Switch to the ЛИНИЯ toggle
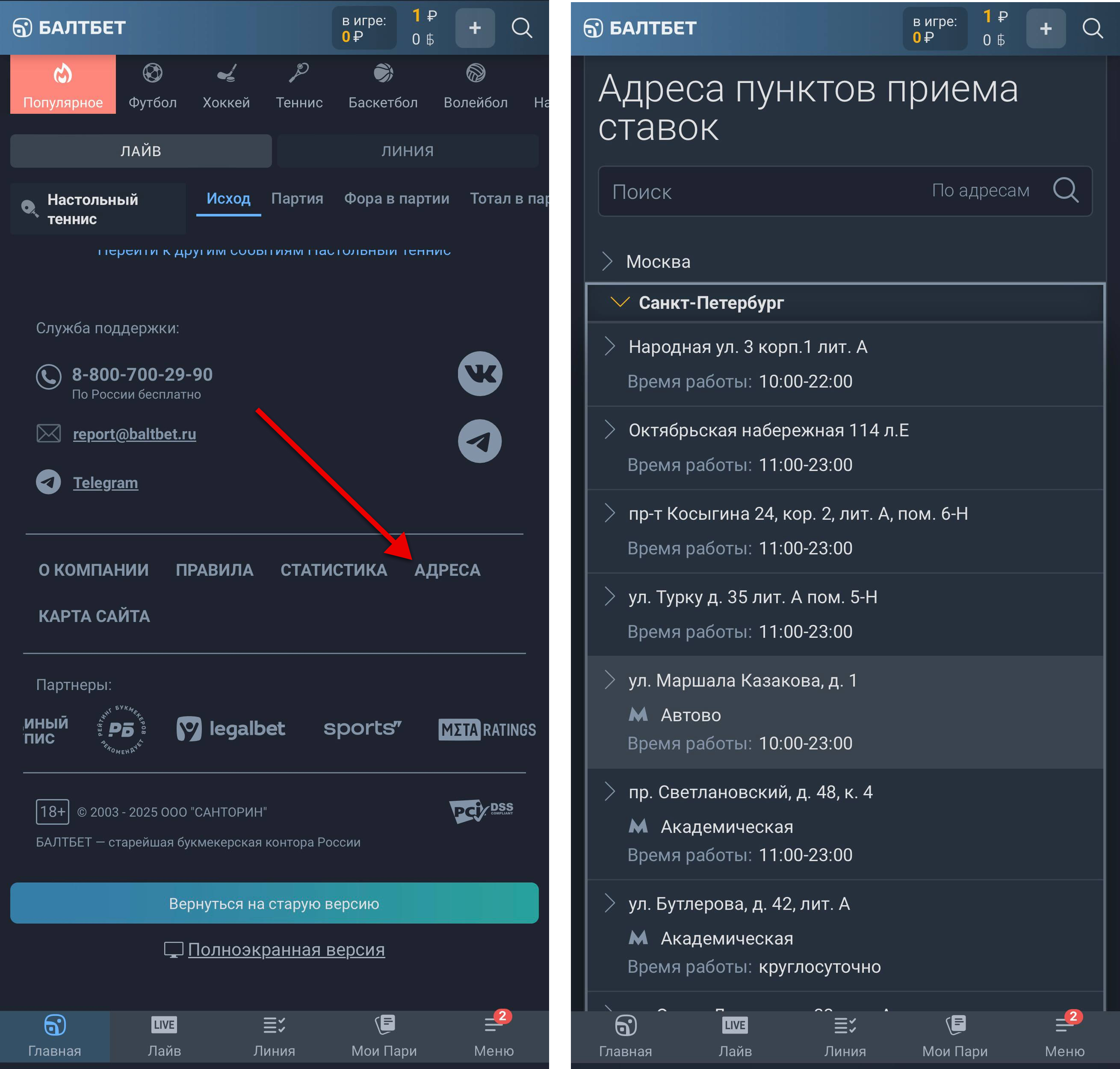This screenshot has width=1120, height=1069. pyautogui.click(x=407, y=151)
